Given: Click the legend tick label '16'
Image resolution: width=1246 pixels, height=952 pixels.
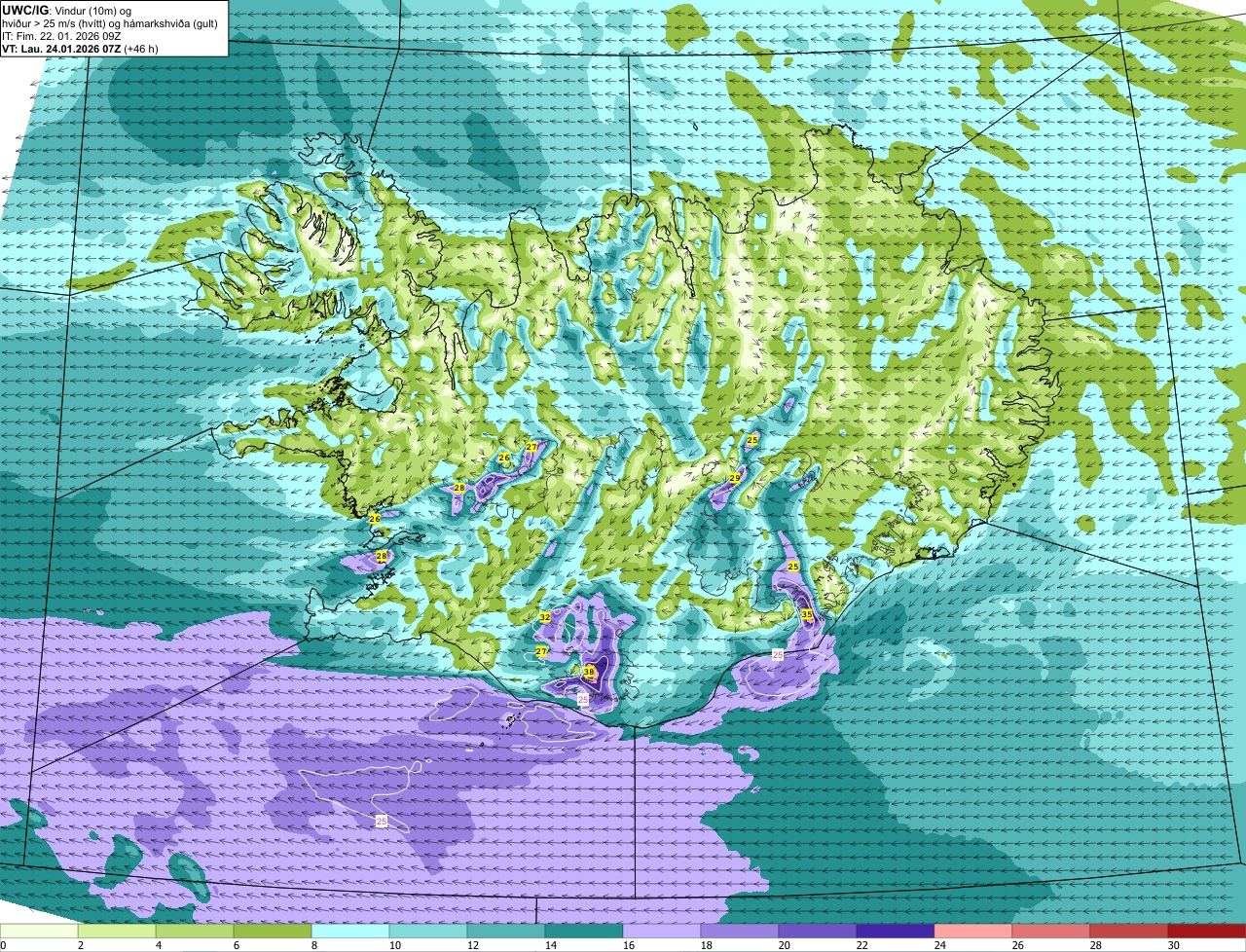Looking at the screenshot, I should click(x=628, y=945).
